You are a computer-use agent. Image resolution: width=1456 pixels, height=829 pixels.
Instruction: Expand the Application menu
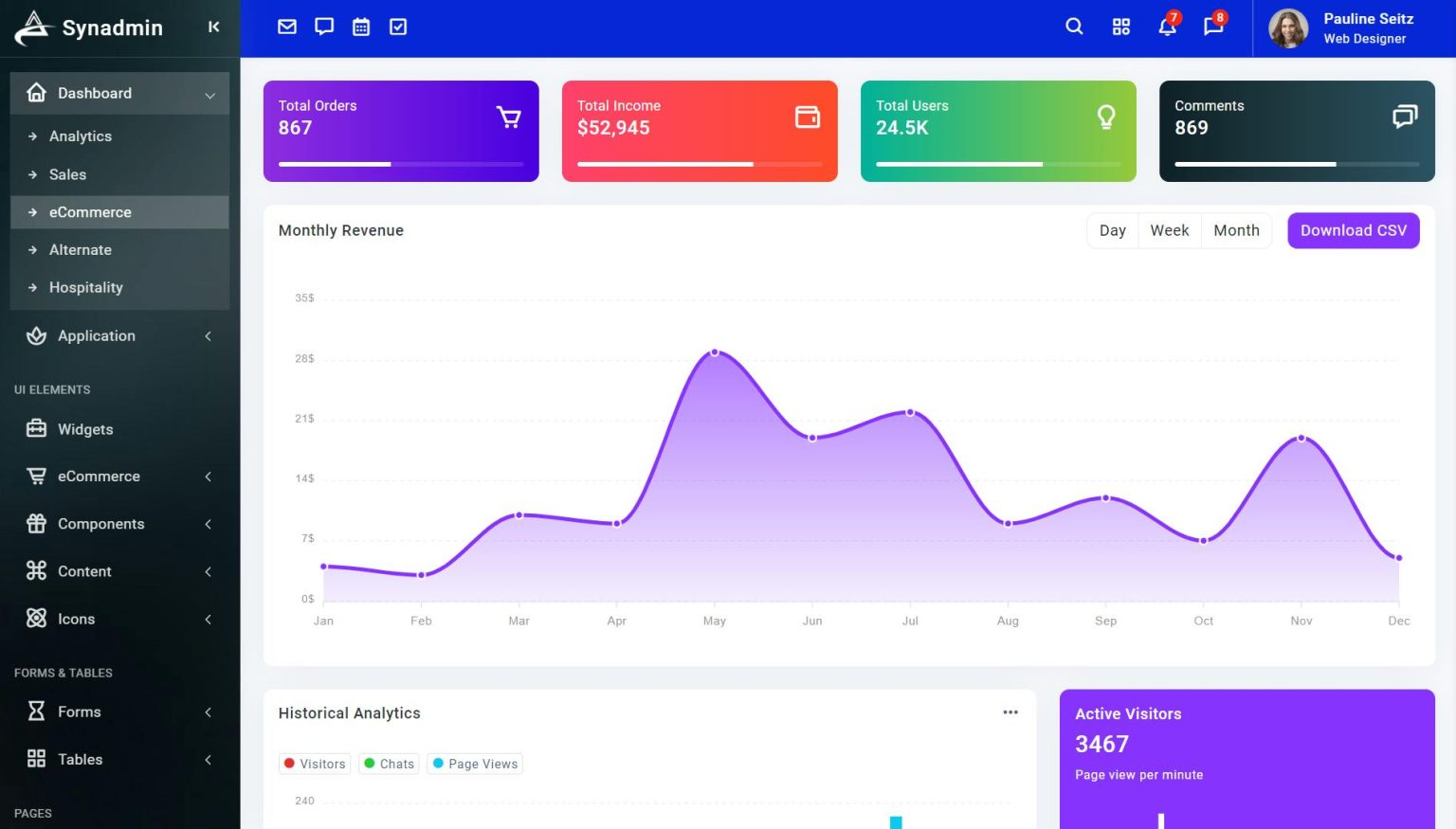coord(95,335)
